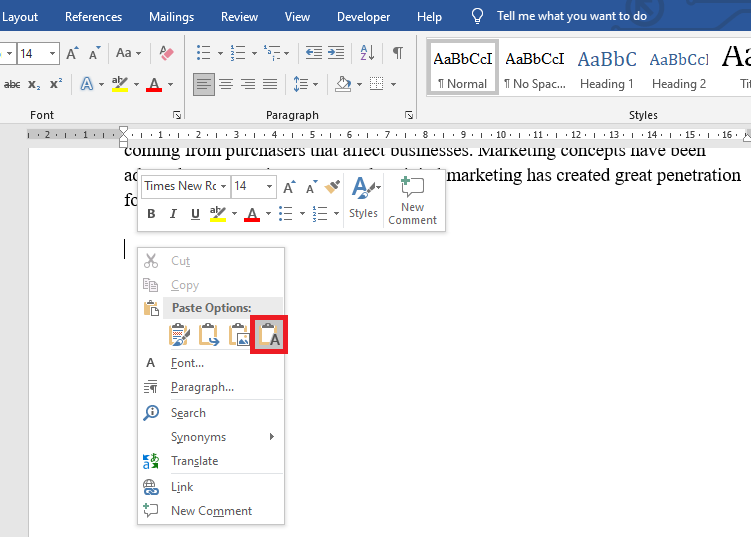Toggle superscript formatting
Screen dimensions: 751x537
click(56, 84)
